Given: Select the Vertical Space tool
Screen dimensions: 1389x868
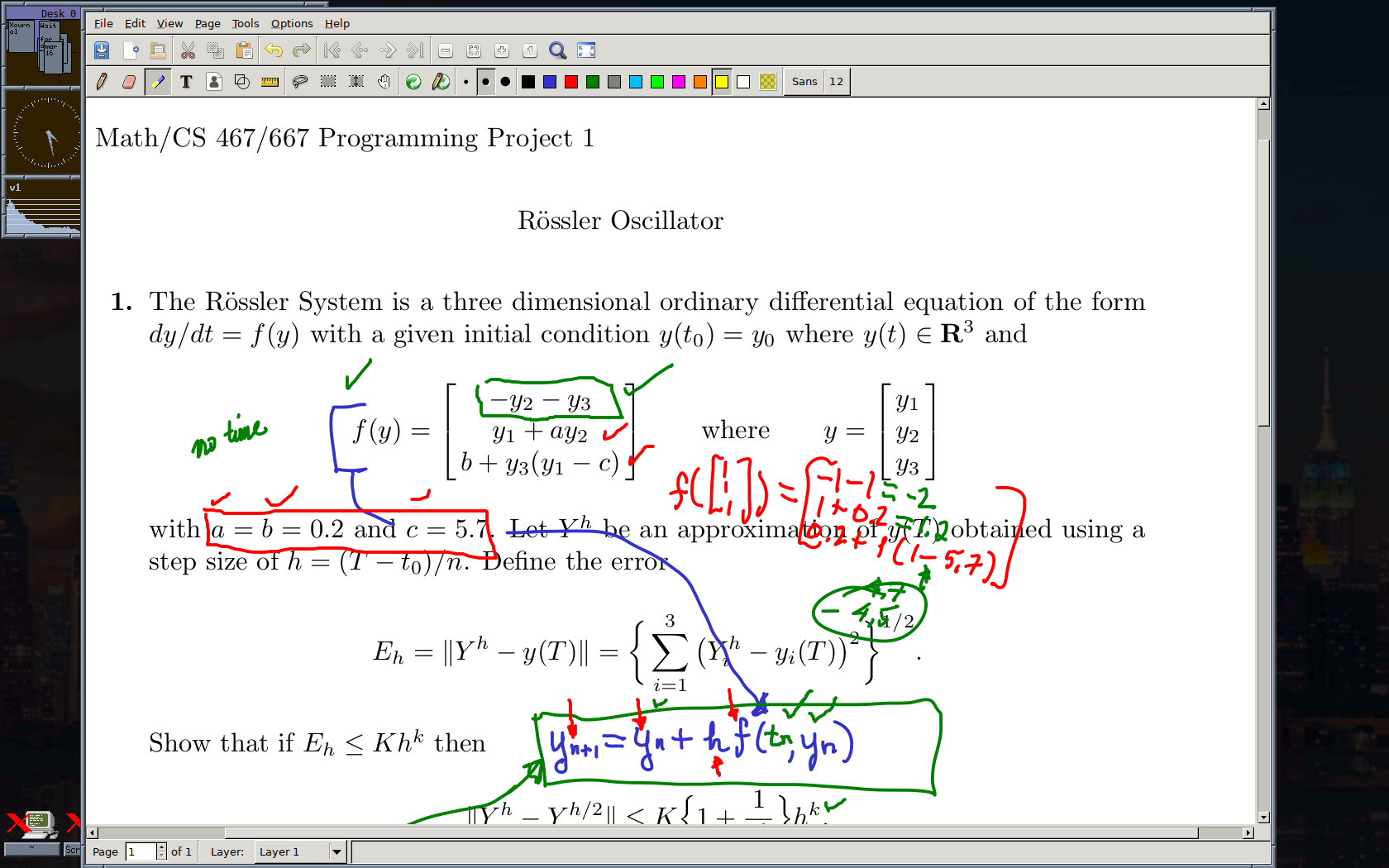Looking at the screenshot, I should tap(356, 82).
